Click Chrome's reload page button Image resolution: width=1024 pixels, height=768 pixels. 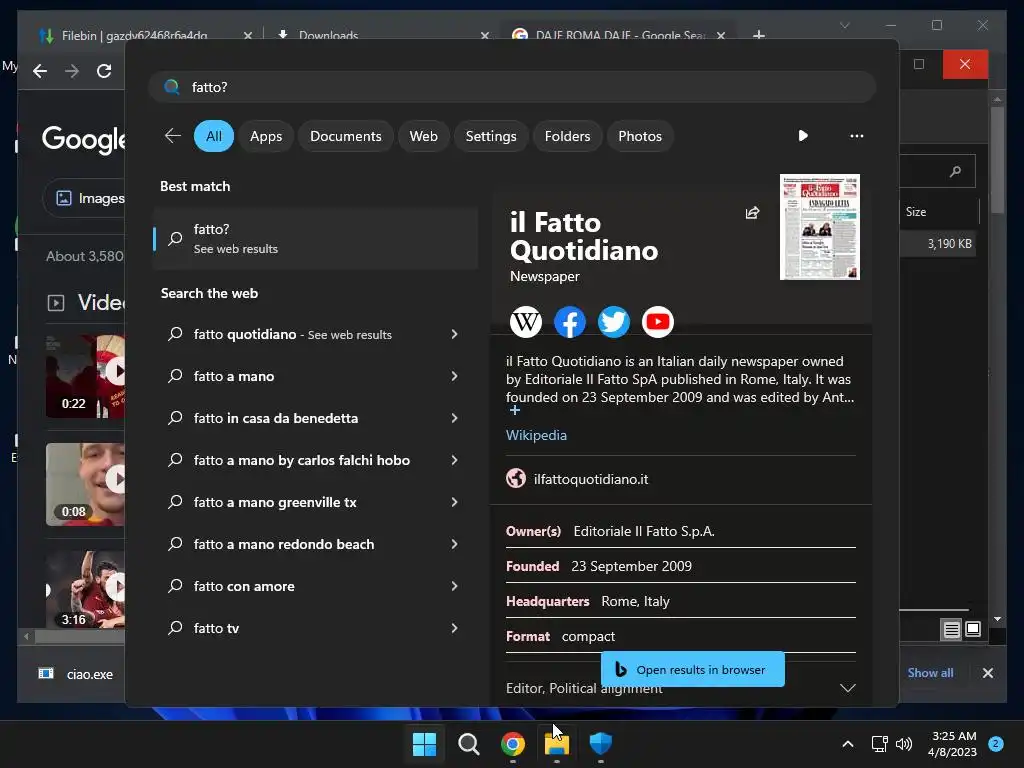[x=104, y=71]
